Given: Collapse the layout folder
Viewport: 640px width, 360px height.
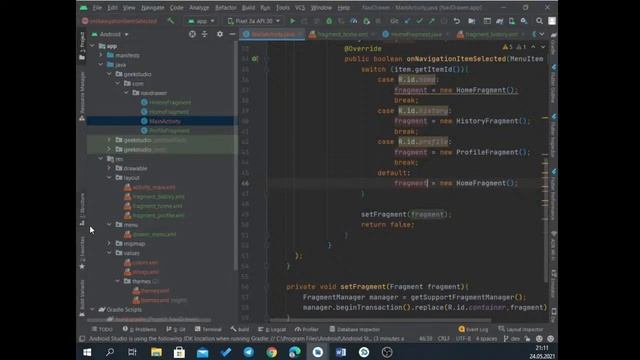Looking at the screenshot, I should [x=109, y=178].
